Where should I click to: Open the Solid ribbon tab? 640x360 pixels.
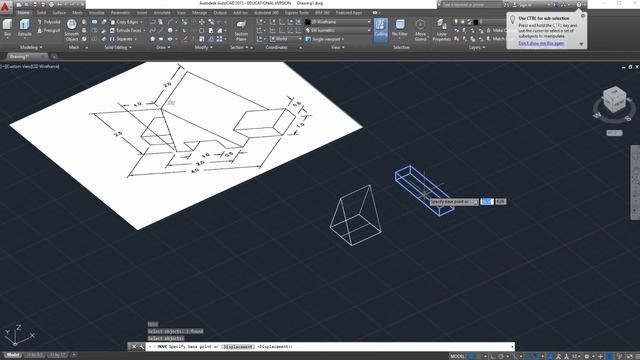[41, 13]
